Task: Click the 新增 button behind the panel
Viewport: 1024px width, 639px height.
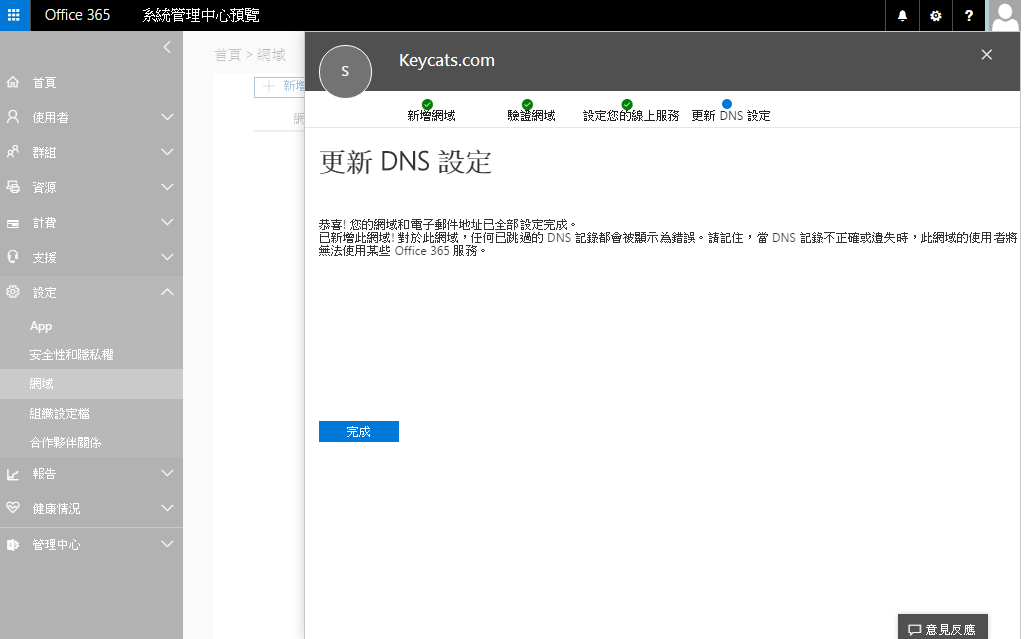Action: pos(280,86)
